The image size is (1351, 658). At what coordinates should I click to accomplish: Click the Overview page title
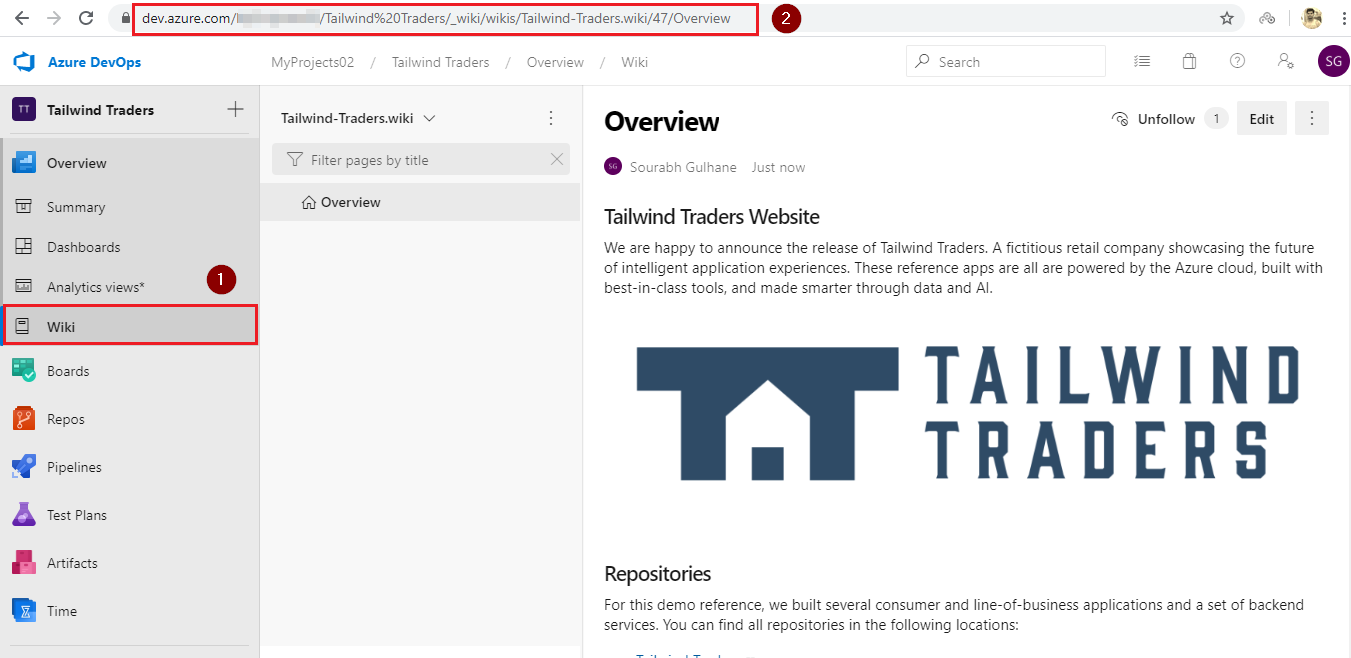tap(662, 122)
